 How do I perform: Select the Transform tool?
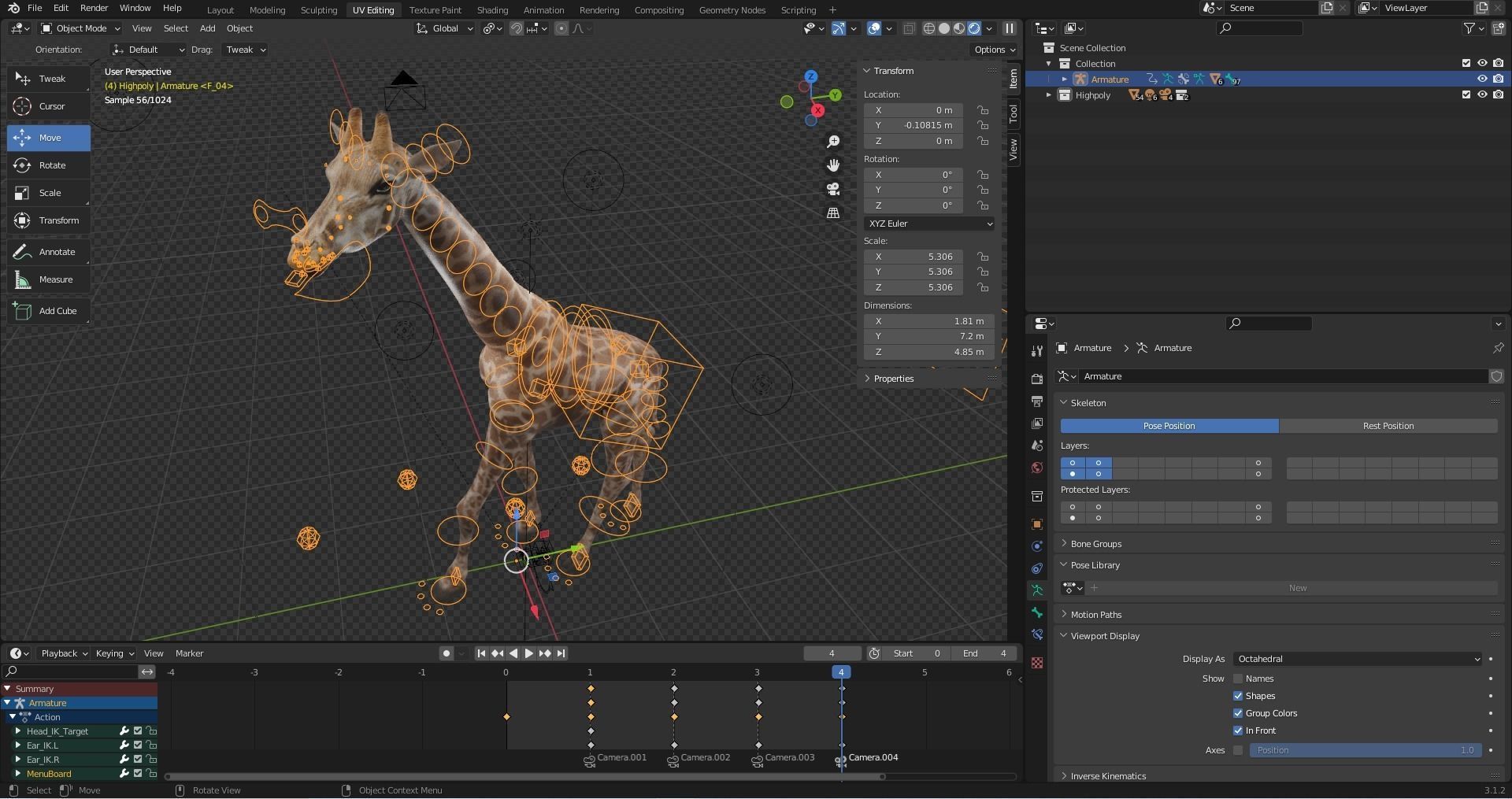click(49, 220)
